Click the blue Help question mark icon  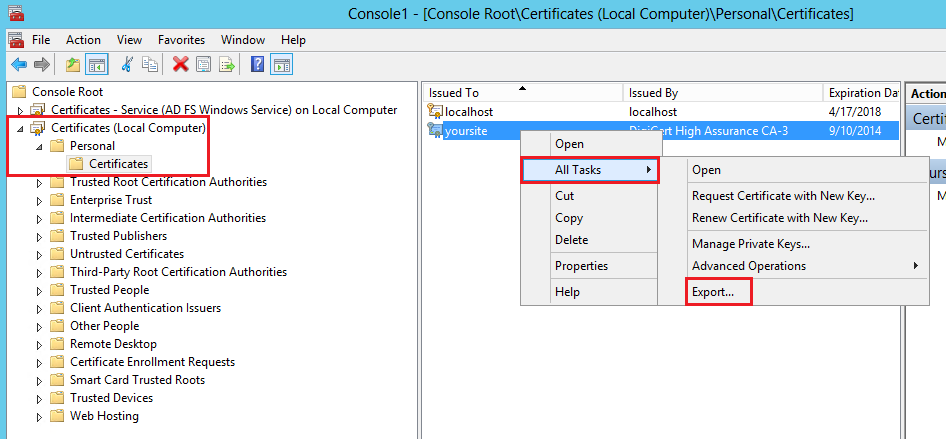pyautogui.click(x=257, y=65)
